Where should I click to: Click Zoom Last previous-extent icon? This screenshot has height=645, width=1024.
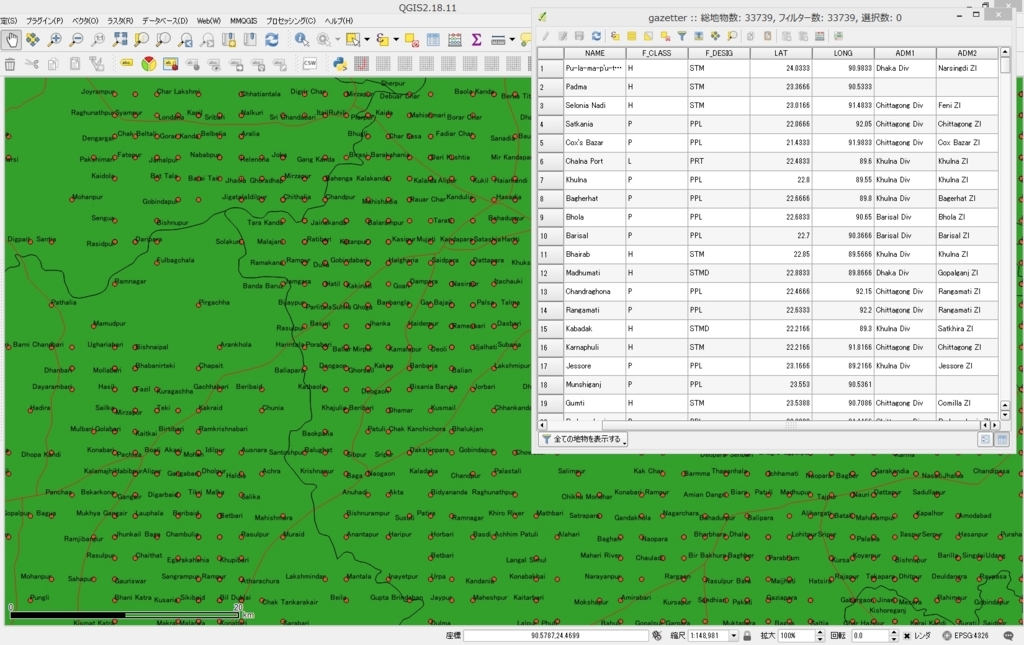tap(185, 40)
